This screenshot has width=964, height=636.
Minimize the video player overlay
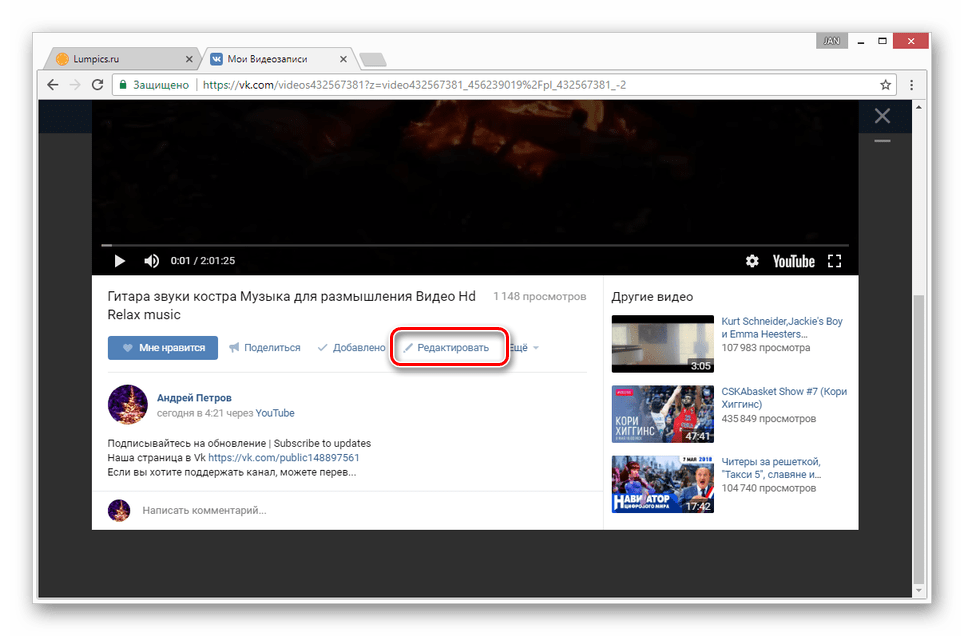click(882, 141)
